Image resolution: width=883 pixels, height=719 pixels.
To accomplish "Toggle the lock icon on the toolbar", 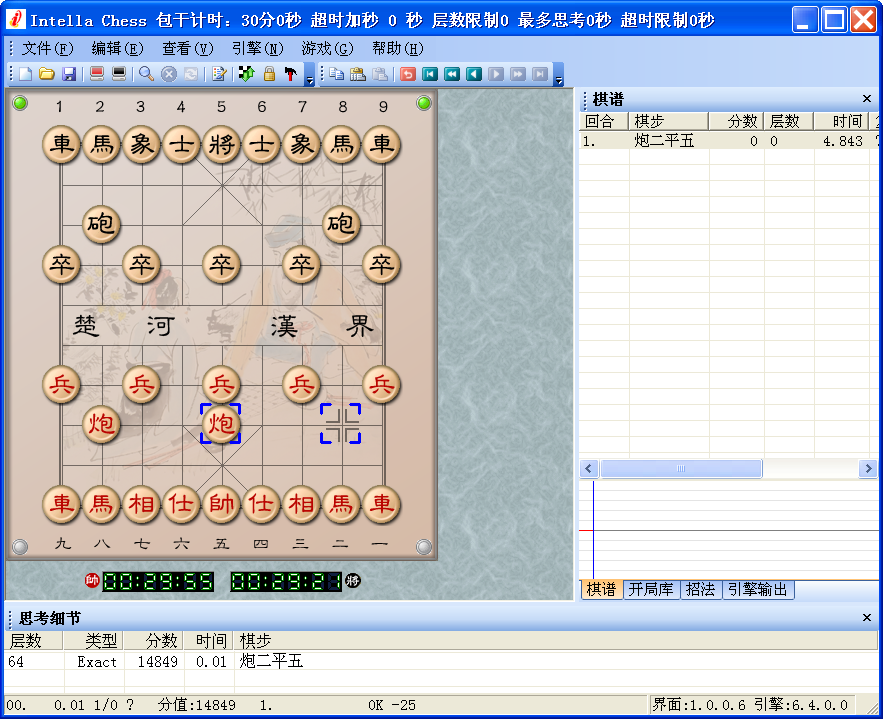I will tap(267, 73).
